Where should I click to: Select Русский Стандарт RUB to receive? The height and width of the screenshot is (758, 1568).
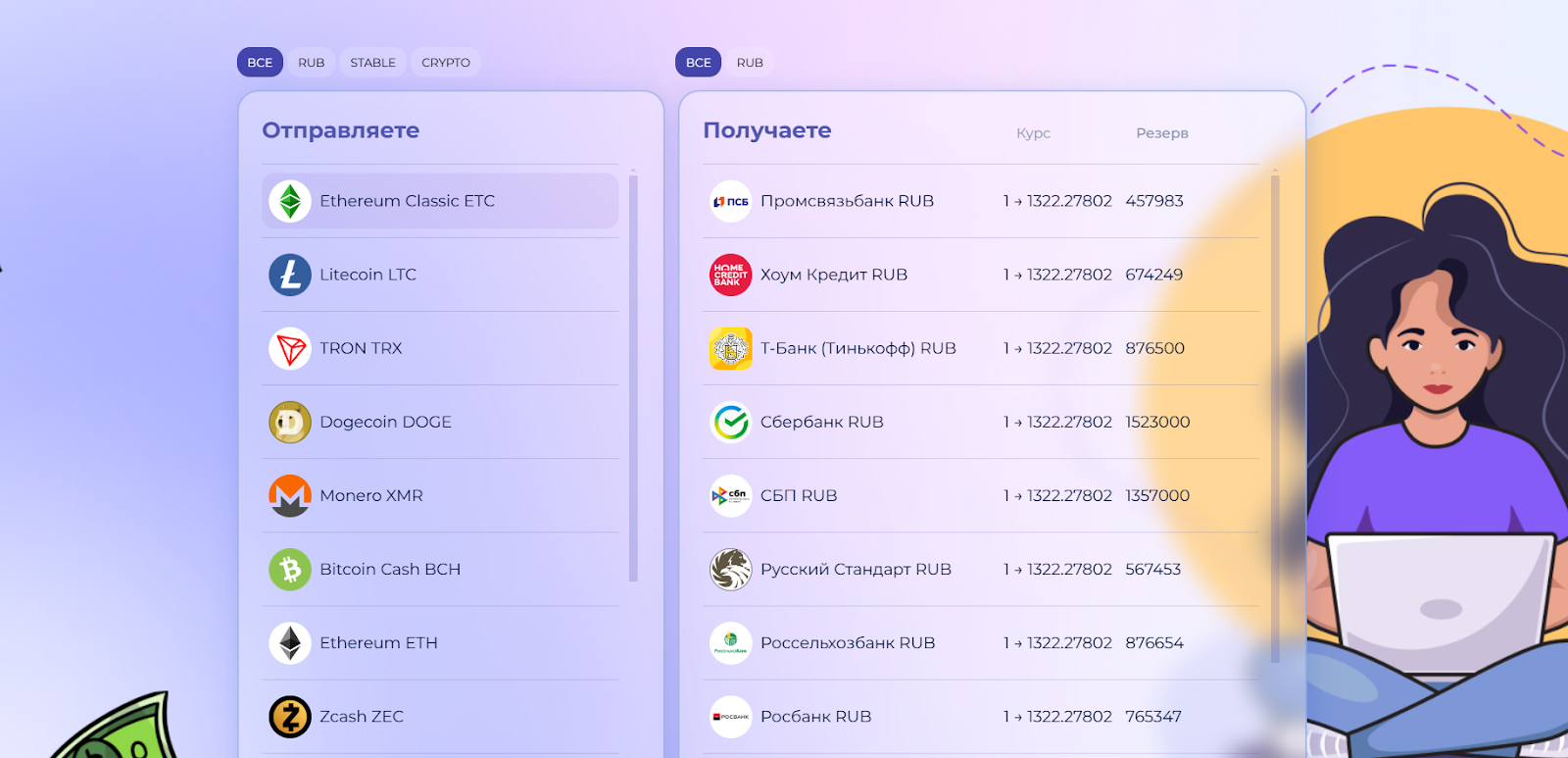(981, 569)
